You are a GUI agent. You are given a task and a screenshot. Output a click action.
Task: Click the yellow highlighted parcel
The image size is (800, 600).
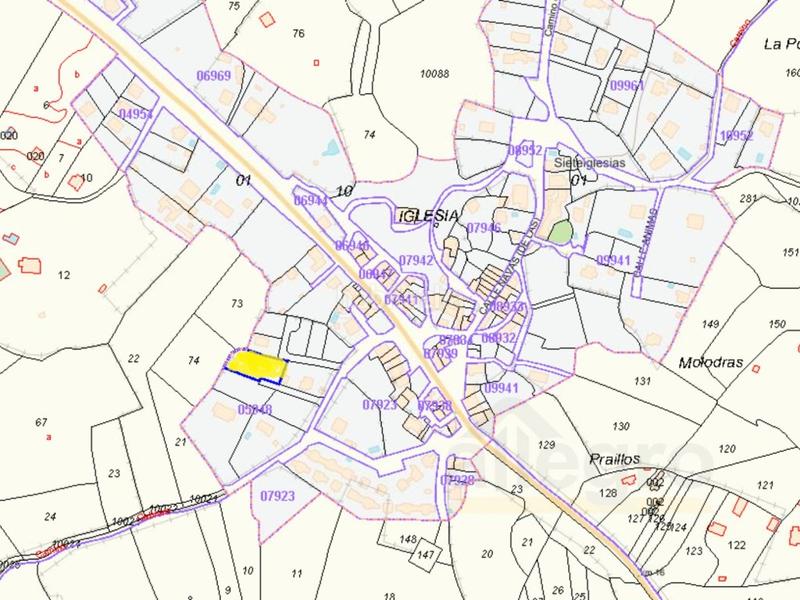point(255,366)
